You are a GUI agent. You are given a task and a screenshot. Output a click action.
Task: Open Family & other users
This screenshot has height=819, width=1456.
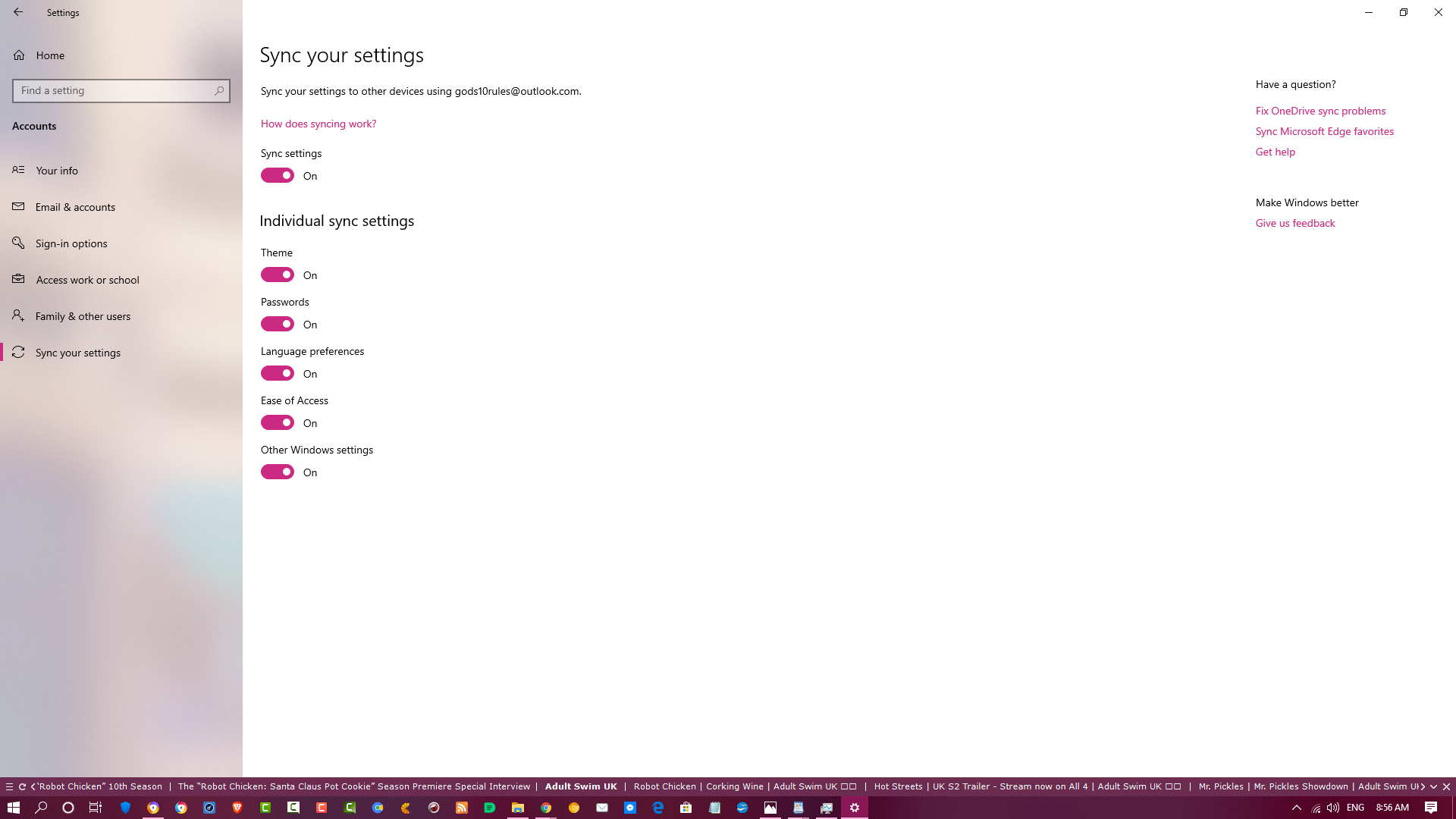(83, 316)
